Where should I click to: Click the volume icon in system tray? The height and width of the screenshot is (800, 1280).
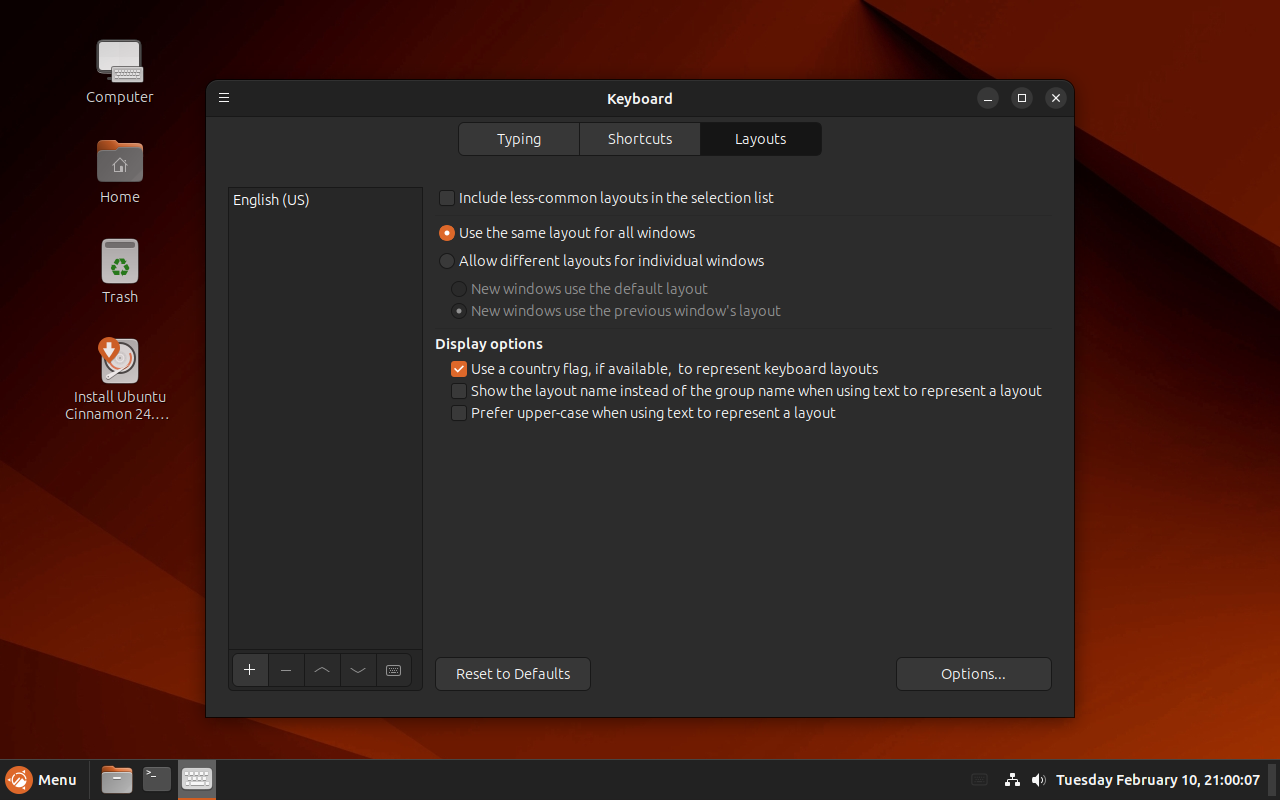tap(1038, 780)
